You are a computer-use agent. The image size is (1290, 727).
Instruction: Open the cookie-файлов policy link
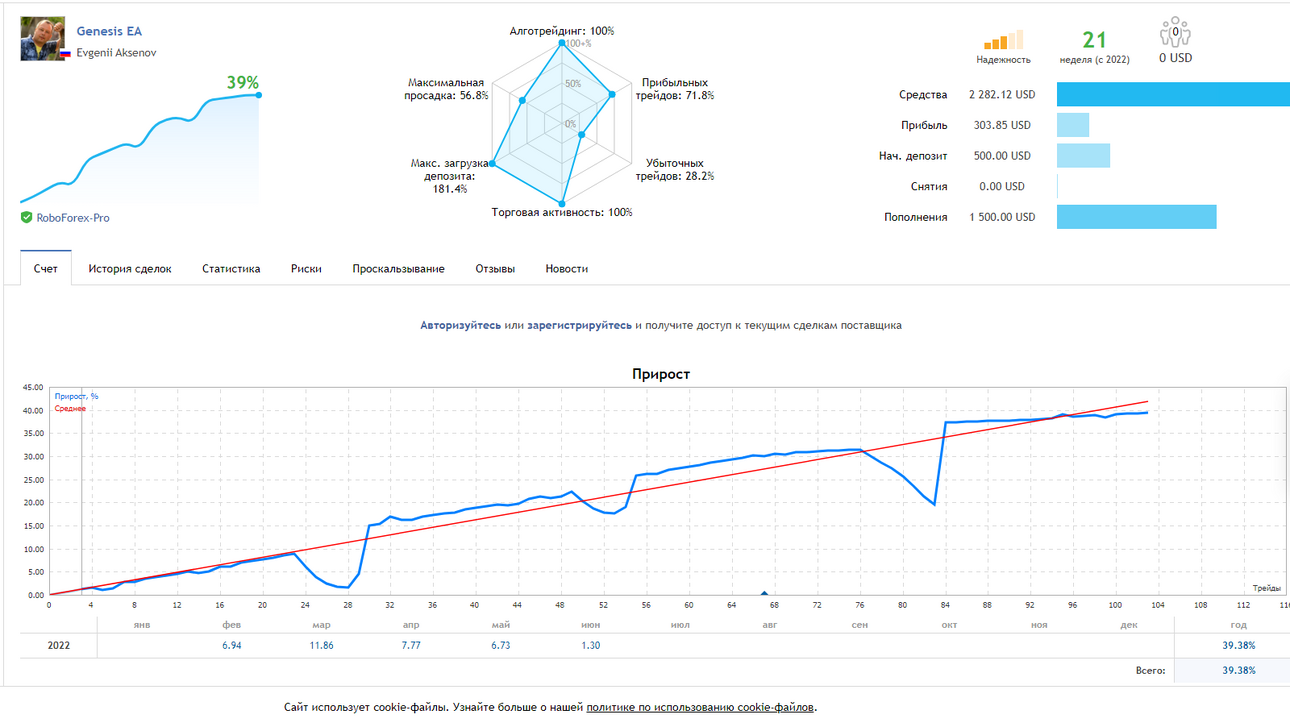[700, 707]
